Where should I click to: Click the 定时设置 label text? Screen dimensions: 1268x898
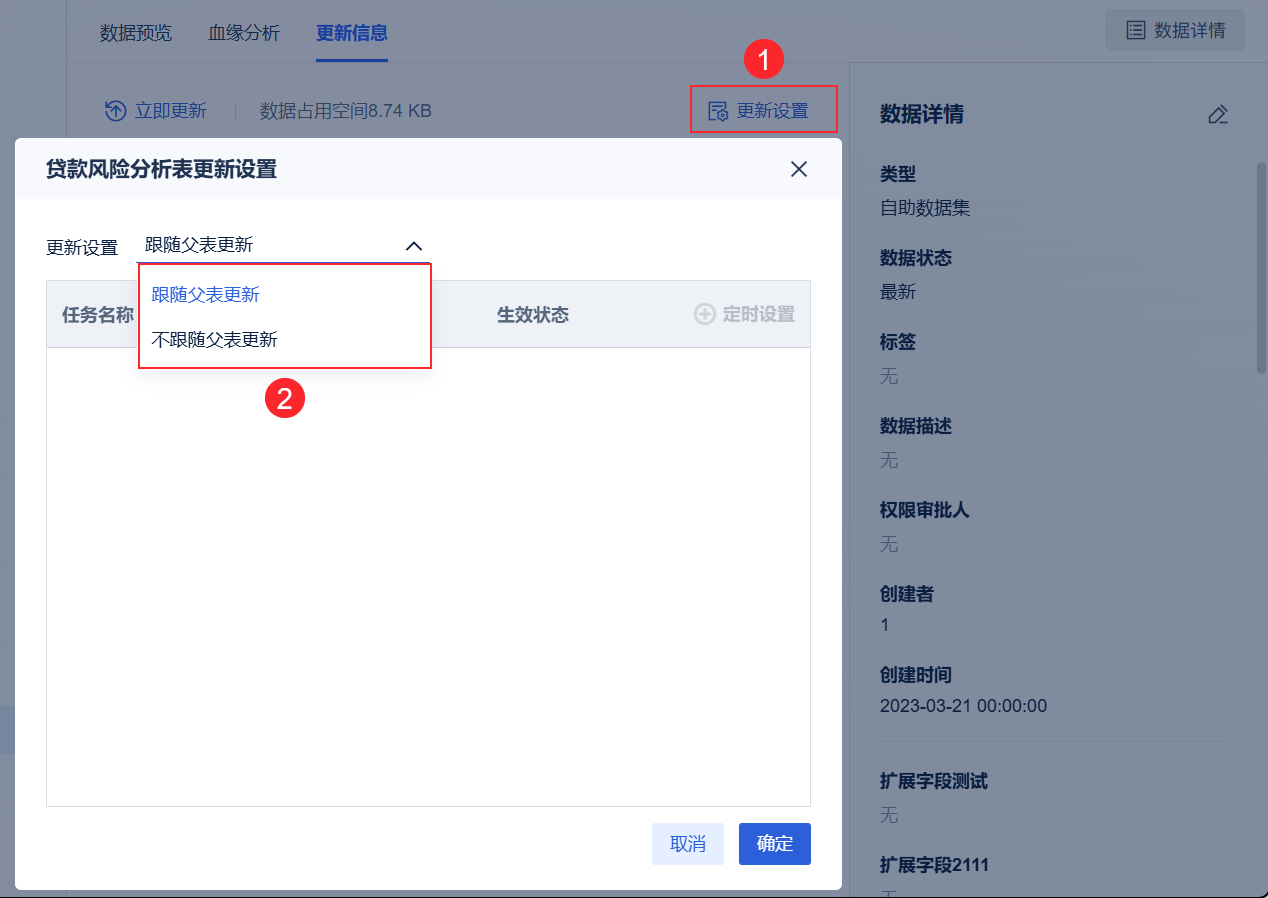(759, 314)
